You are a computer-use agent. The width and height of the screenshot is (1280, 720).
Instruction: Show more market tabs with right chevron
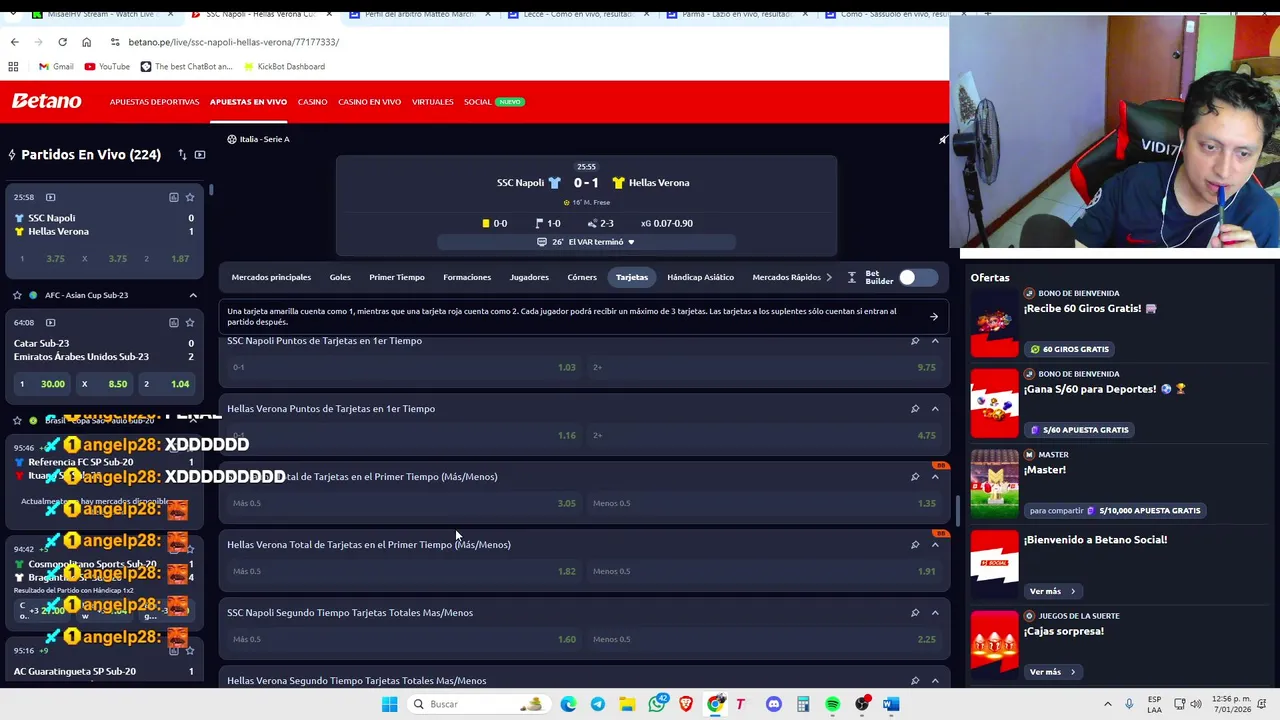tap(828, 277)
